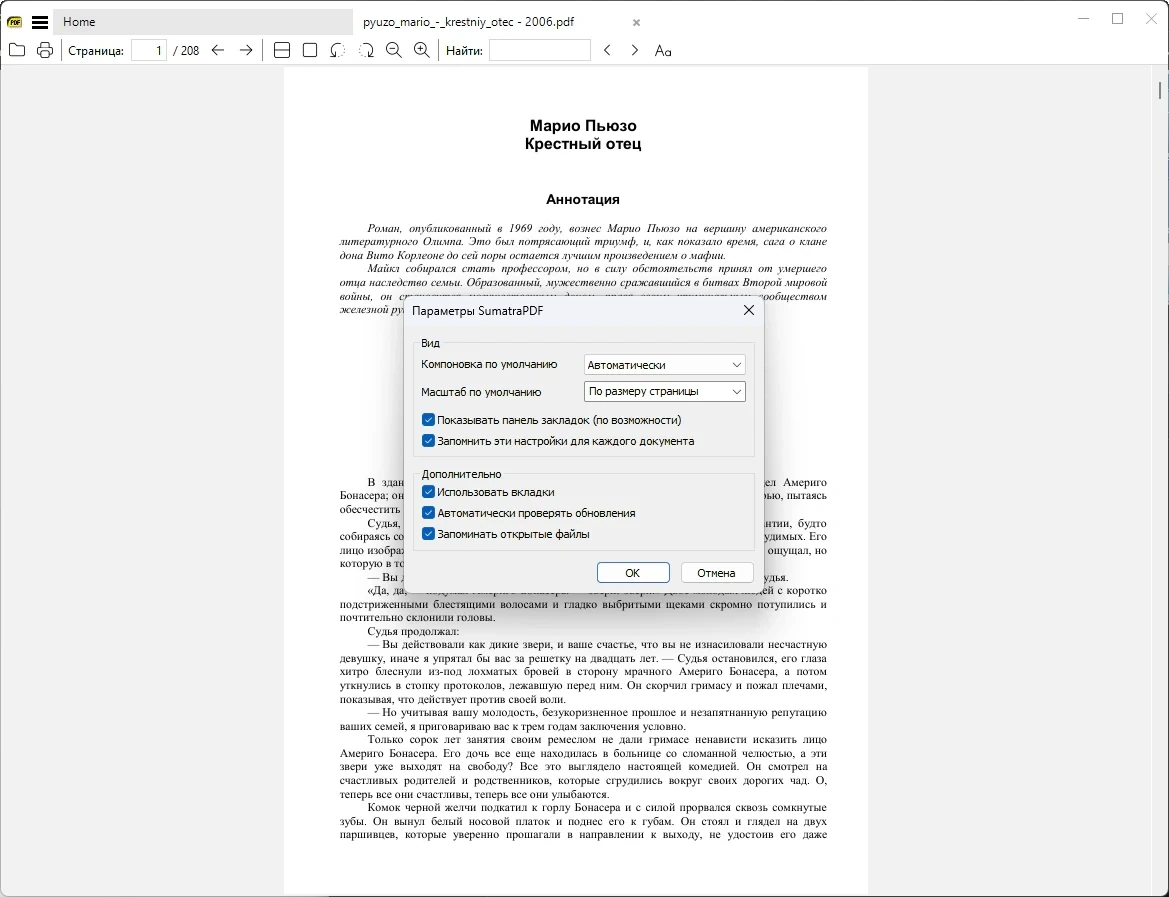Select single page fit icon

pos(310,50)
